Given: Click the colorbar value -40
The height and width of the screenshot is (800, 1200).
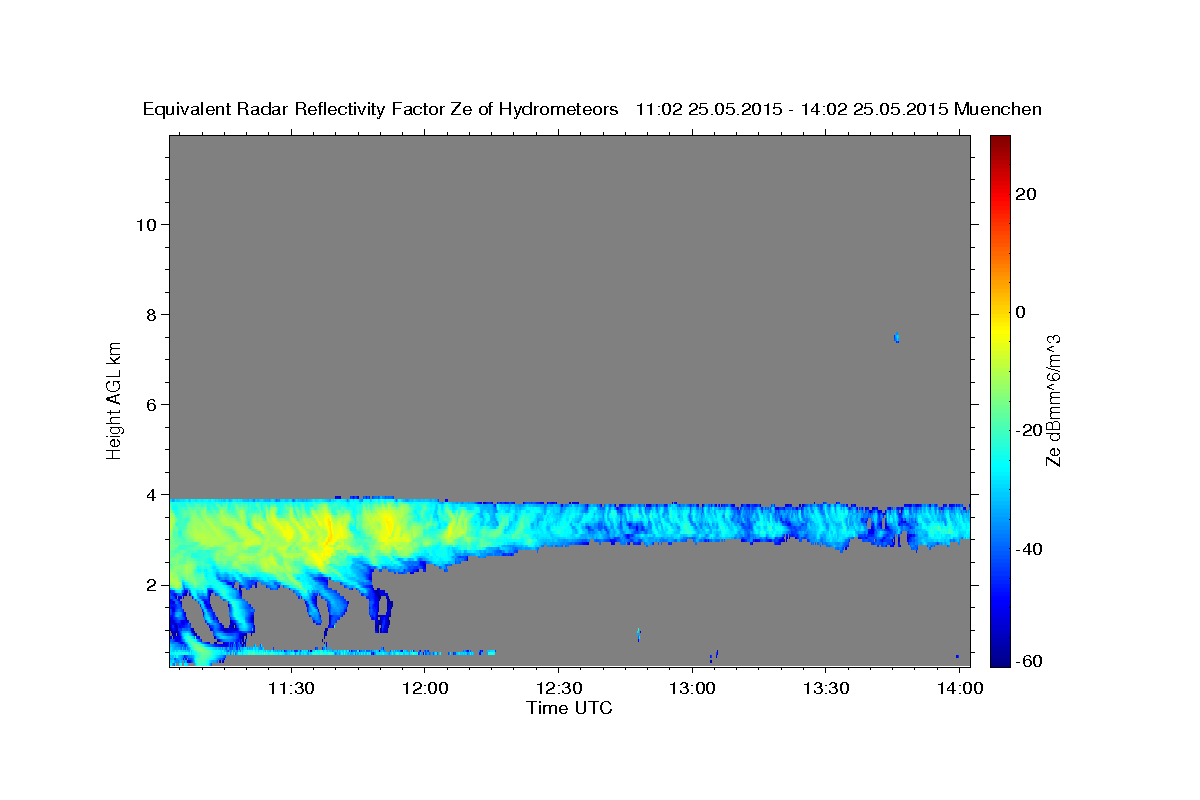Looking at the screenshot, I should point(1027,548).
